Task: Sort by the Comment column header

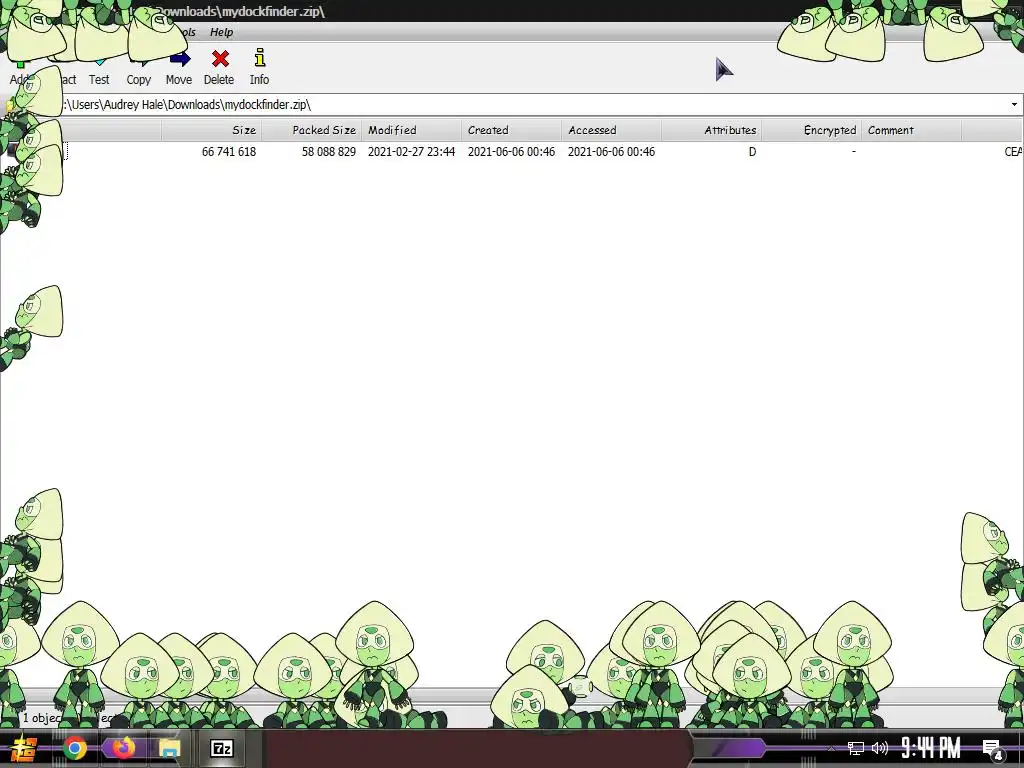Action: (x=912, y=130)
